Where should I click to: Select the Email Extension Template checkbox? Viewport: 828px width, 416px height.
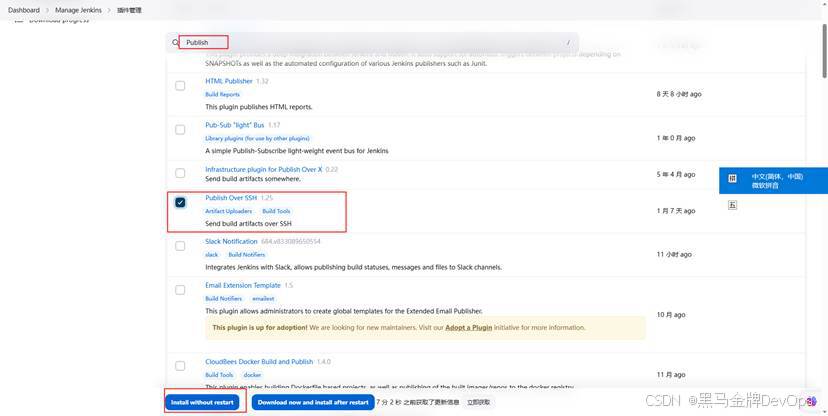(x=180, y=290)
